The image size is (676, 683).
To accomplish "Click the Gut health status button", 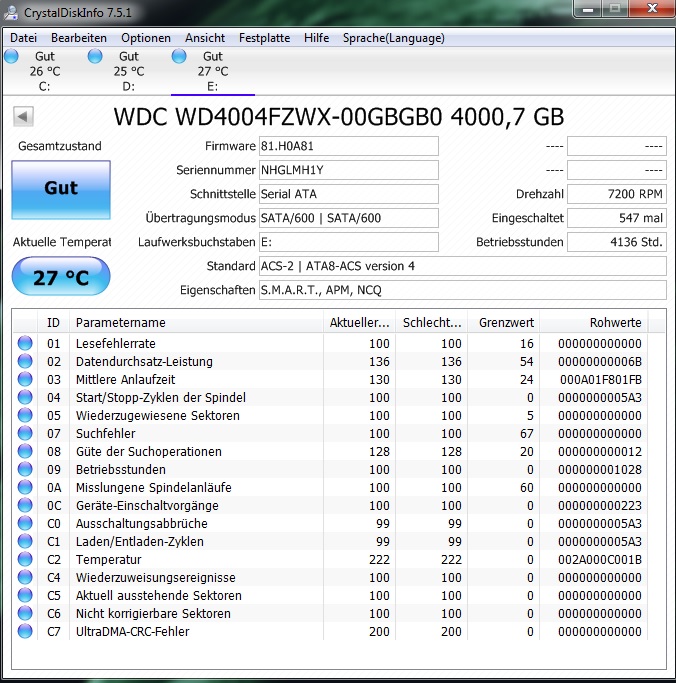I will (x=61, y=189).
